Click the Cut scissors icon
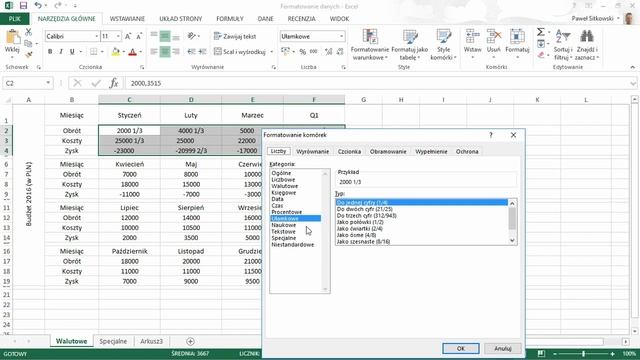This screenshot has width=640, height=360. [x=28, y=32]
